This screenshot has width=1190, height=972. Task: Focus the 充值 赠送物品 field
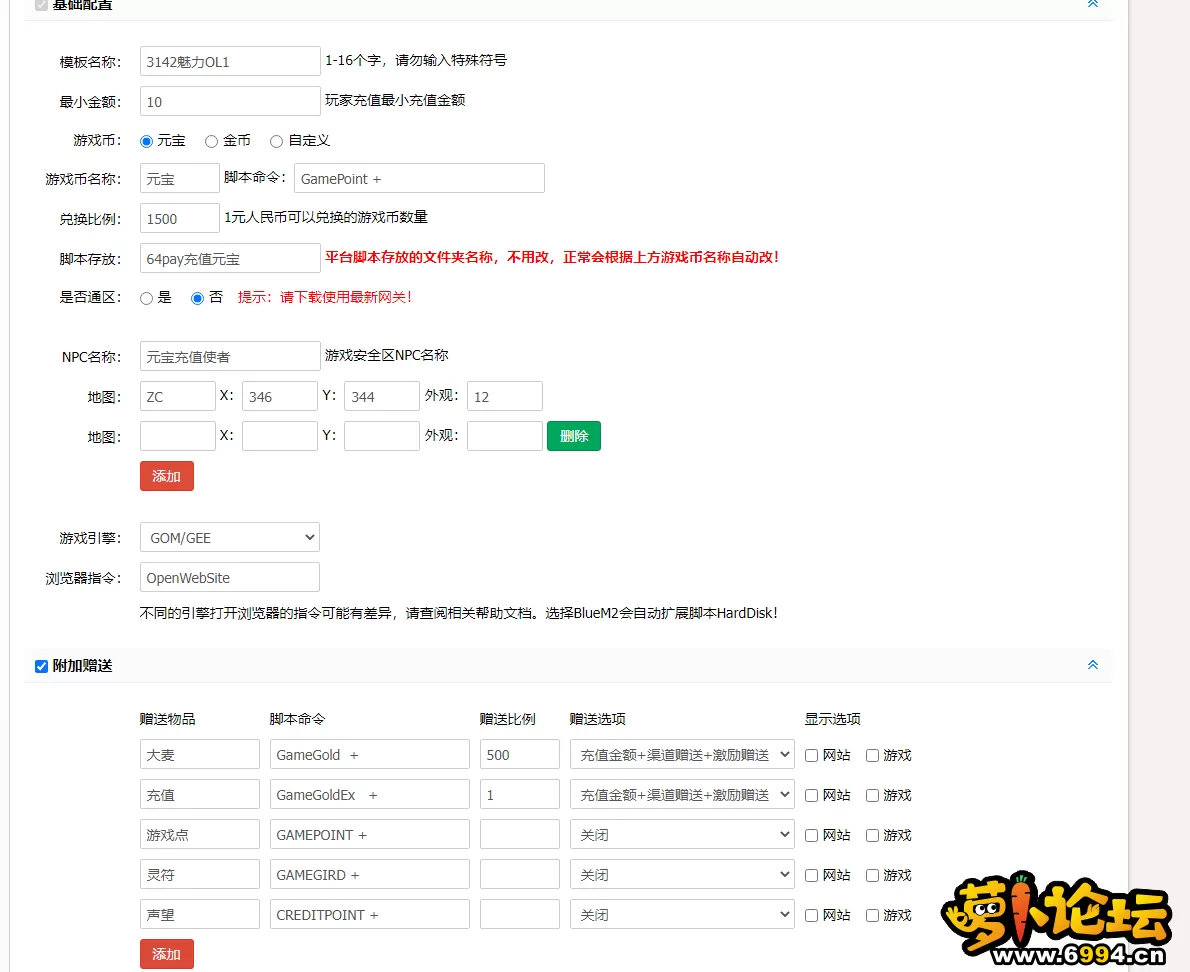(x=200, y=794)
